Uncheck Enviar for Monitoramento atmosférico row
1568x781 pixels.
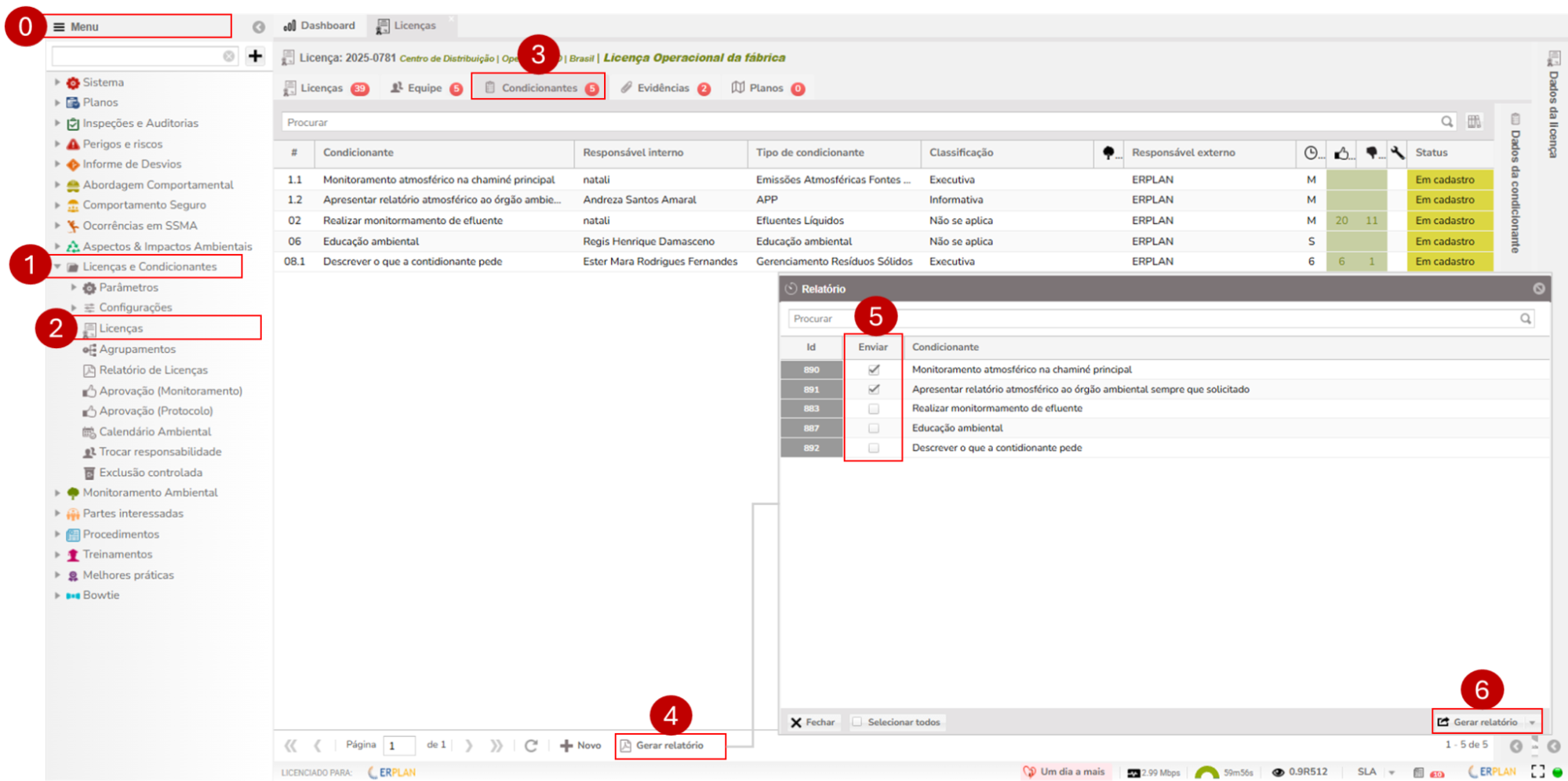(873, 369)
